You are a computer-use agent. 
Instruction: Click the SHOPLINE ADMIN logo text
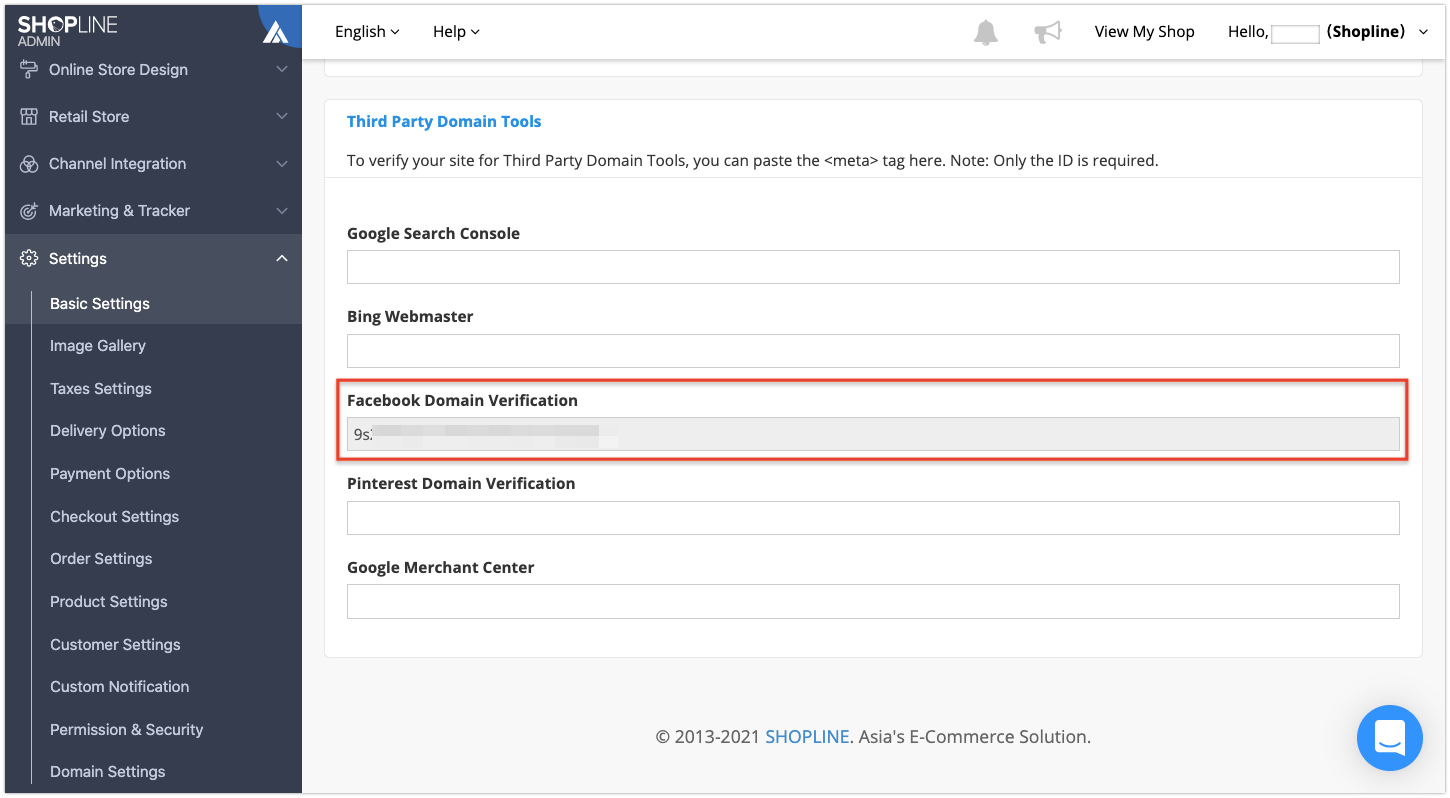coord(68,31)
